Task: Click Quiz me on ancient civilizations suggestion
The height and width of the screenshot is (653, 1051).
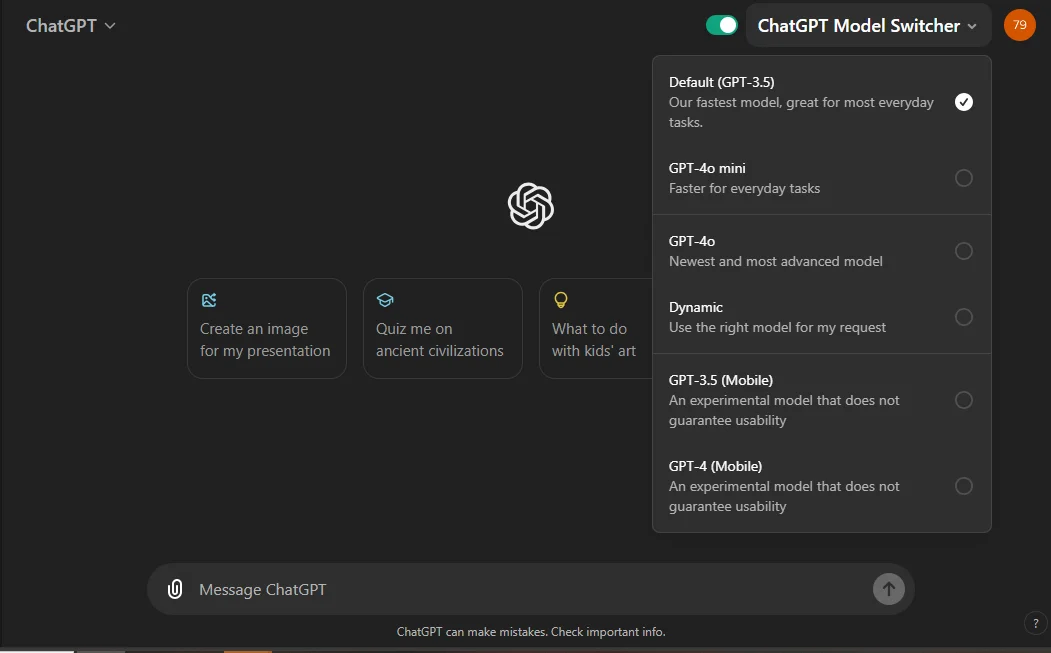Action: [442, 329]
